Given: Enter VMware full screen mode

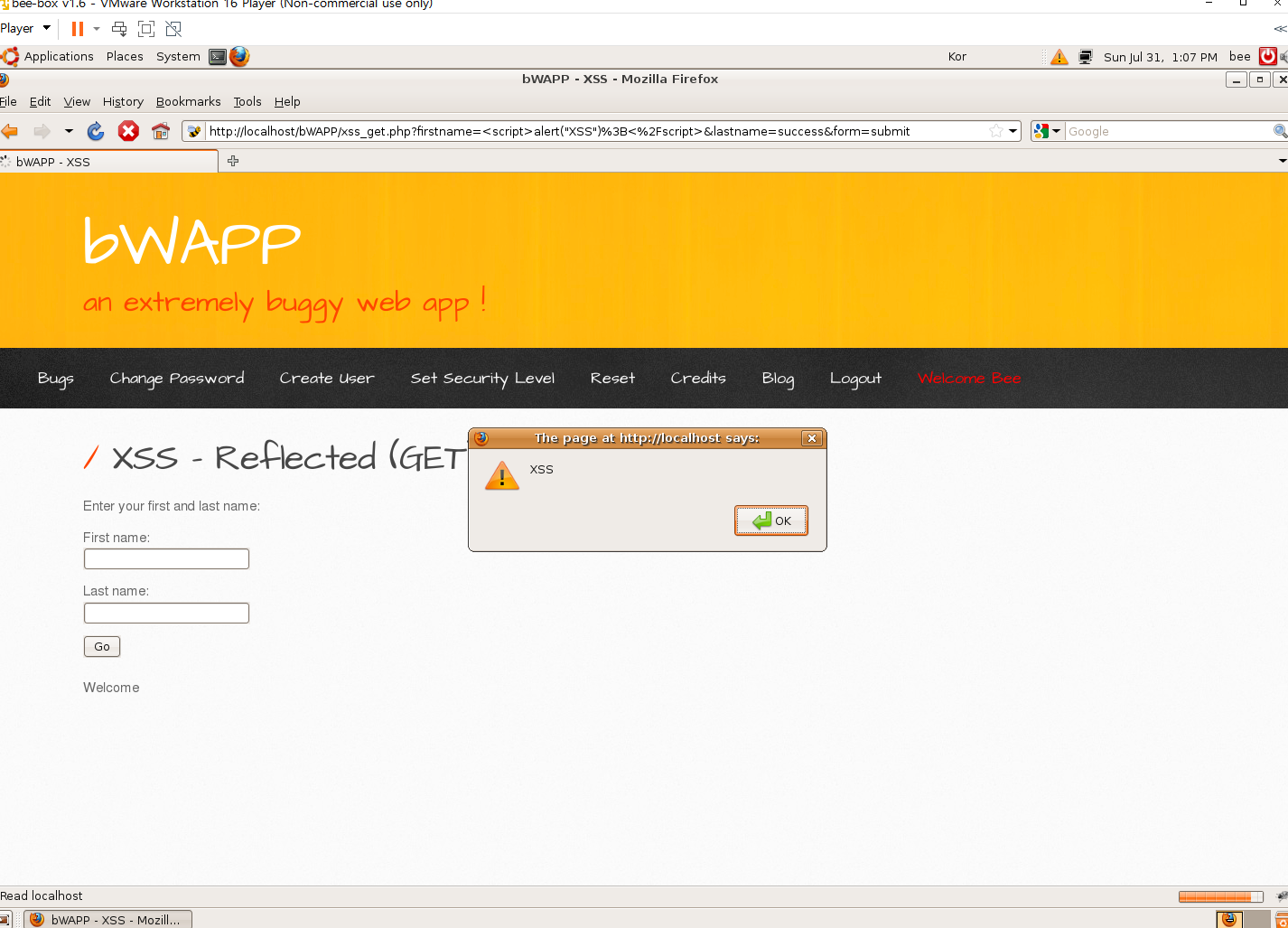Looking at the screenshot, I should click(x=146, y=29).
